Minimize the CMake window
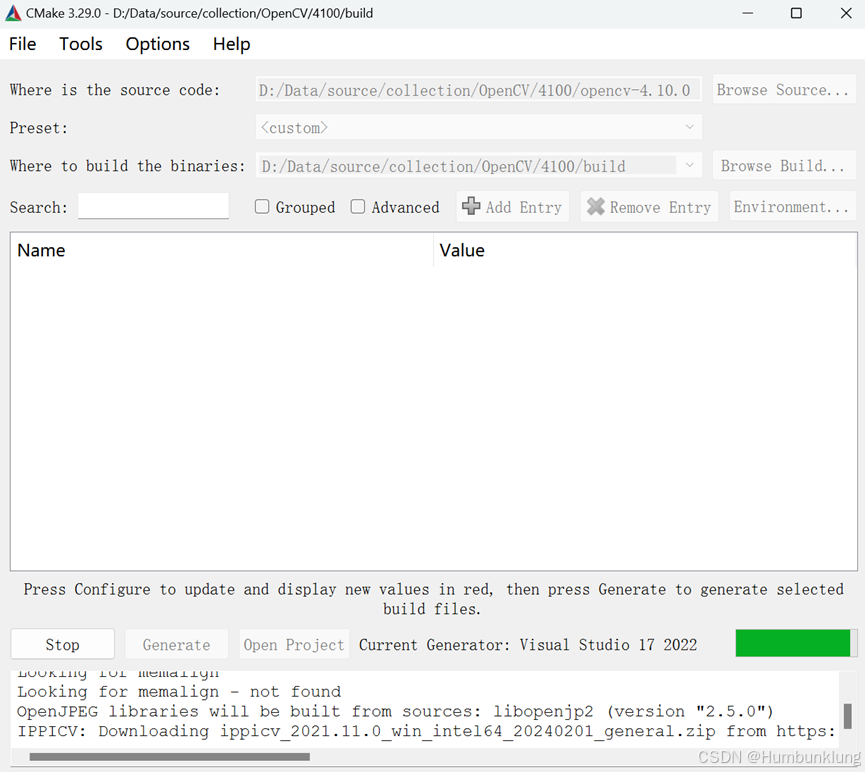The image size is (865, 772). (747, 13)
